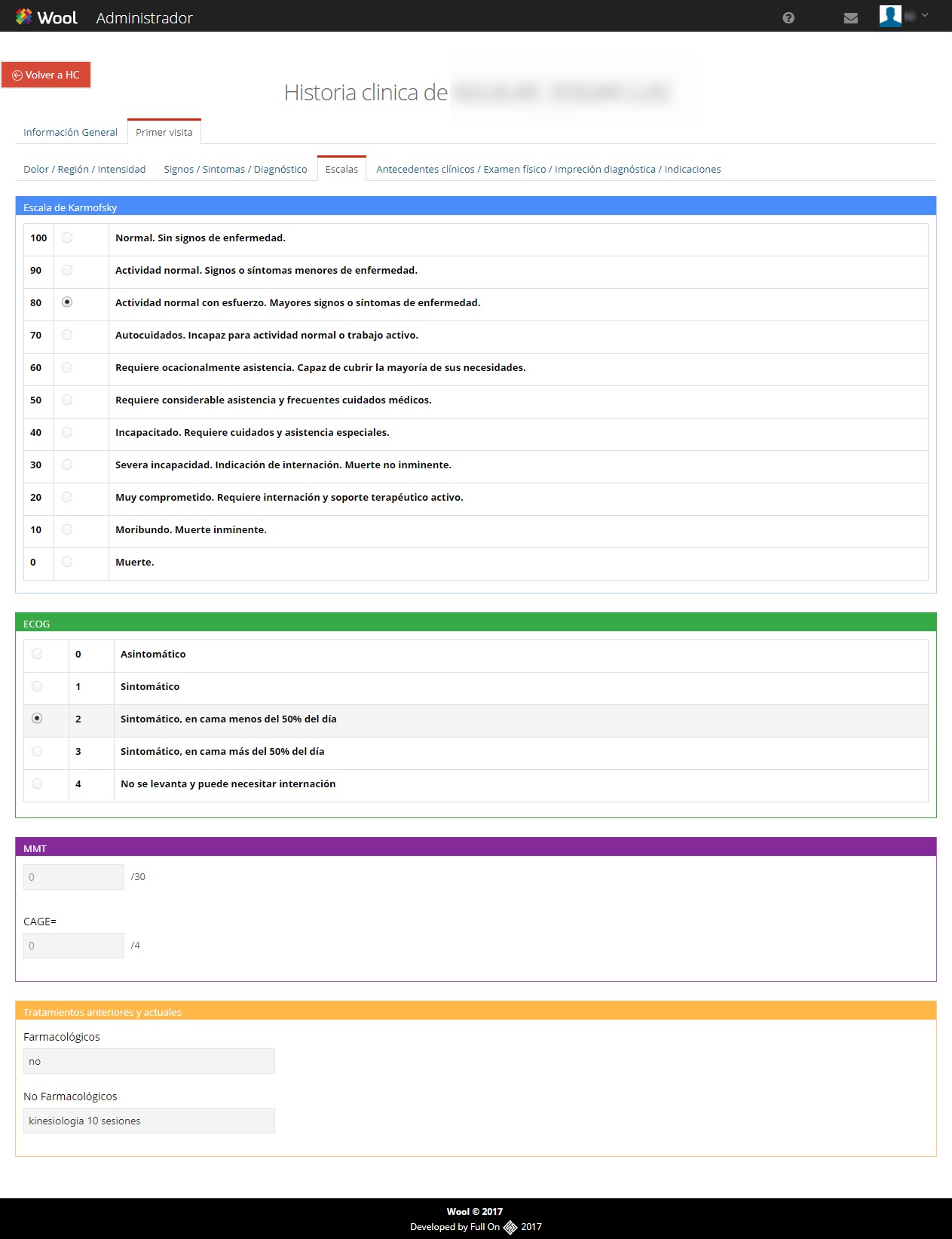The width and height of the screenshot is (952, 1239).
Task: Click the Farmacológicos text field
Action: 149,1061
